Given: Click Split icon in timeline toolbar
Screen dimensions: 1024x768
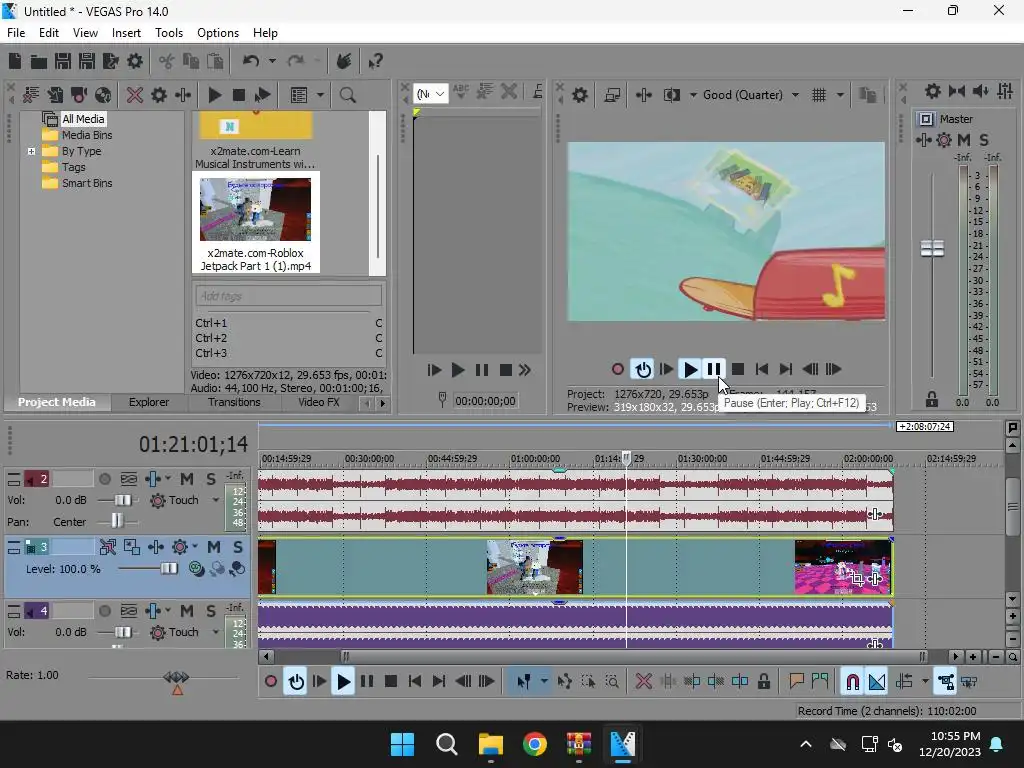Looking at the screenshot, I should (740, 682).
